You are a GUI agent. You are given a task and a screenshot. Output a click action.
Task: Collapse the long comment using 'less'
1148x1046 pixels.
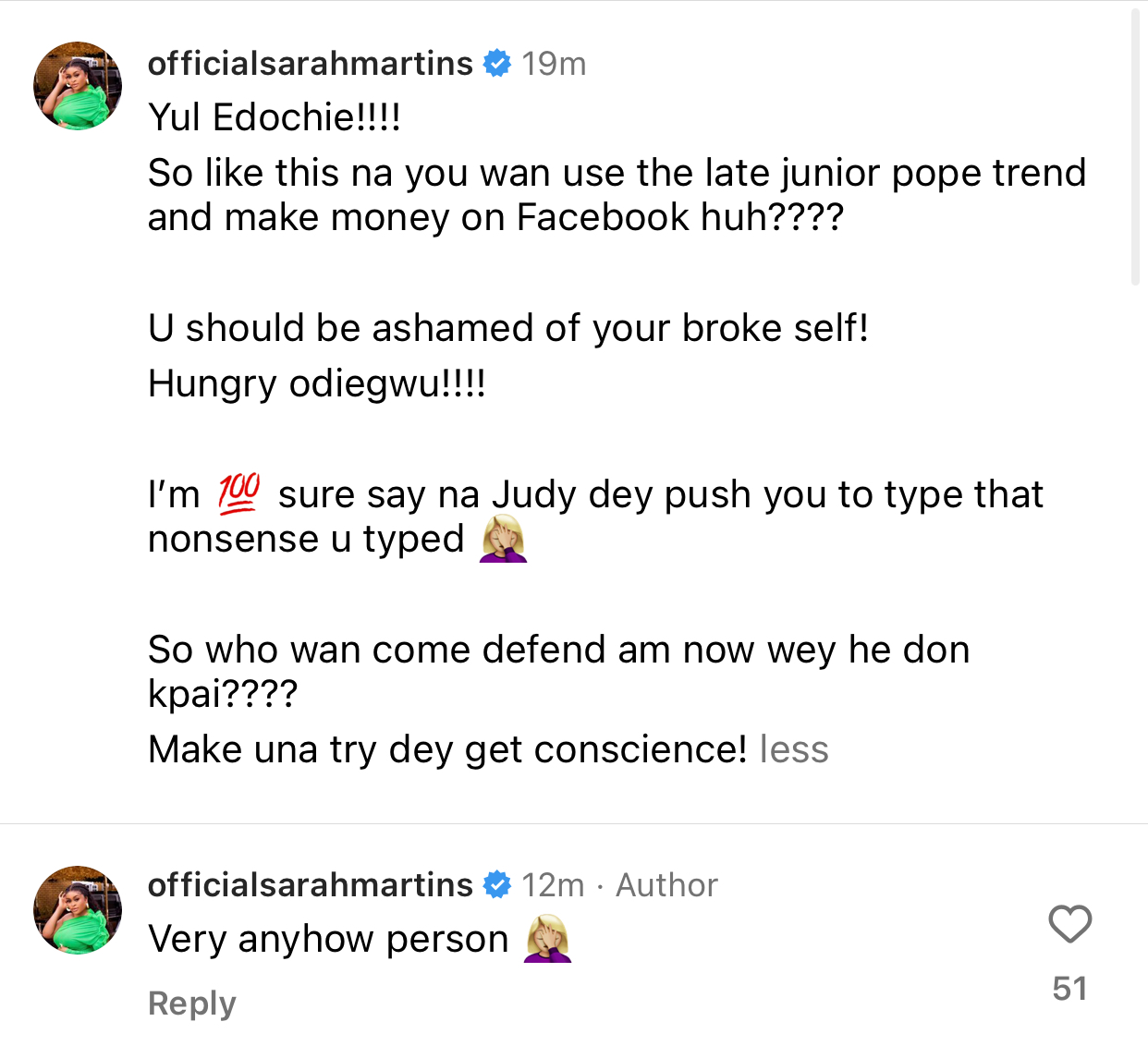(x=793, y=748)
